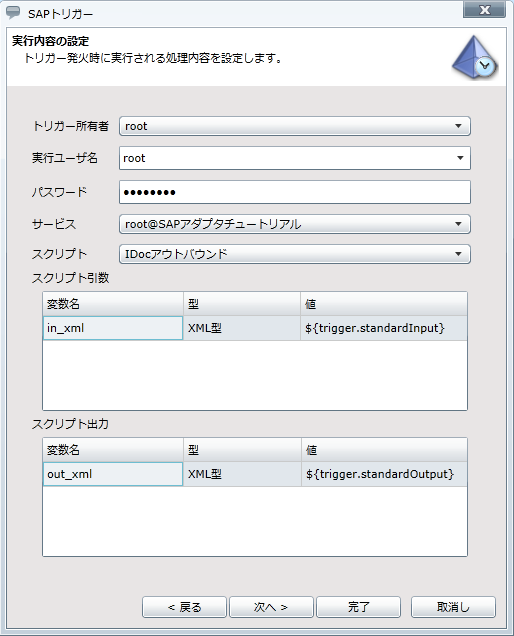Click the ${trigger.standardOutput} value cell
Screen dimensions: 514x636
[384, 474]
